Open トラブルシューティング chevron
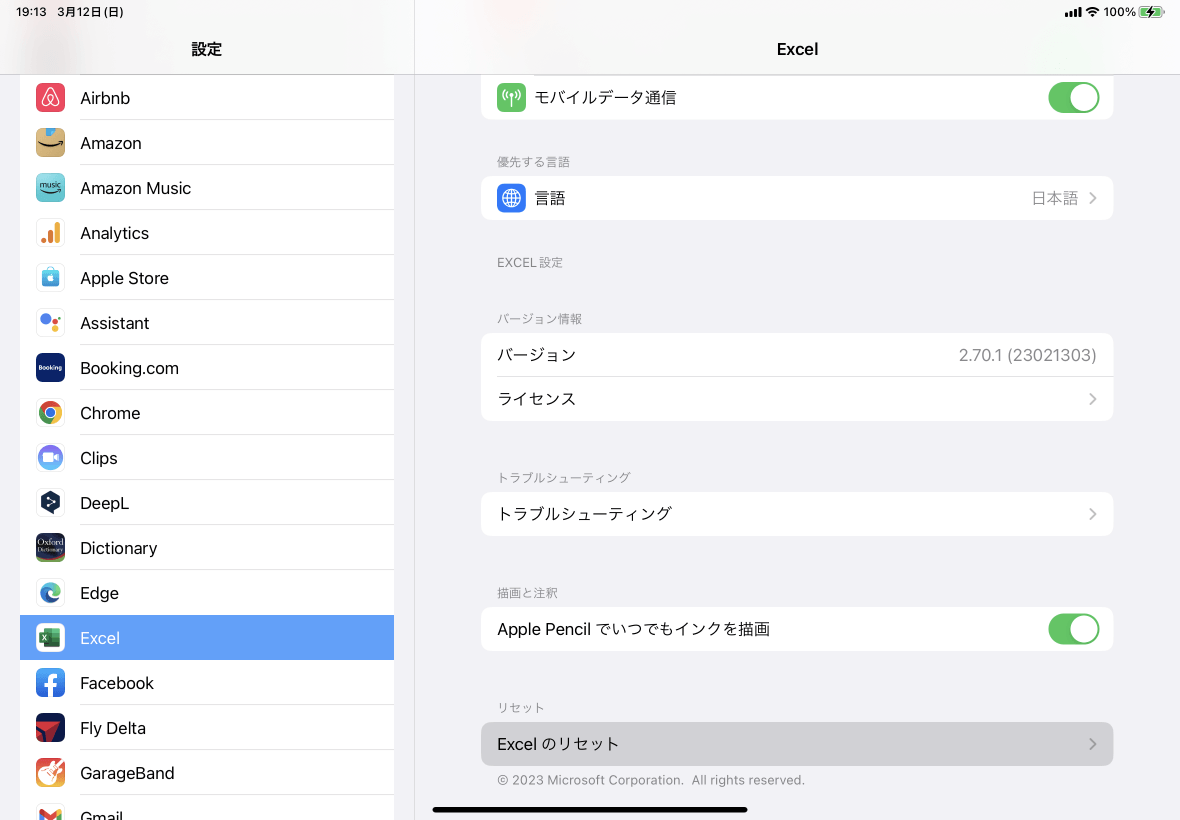The height and width of the screenshot is (820, 1180). (x=1093, y=514)
